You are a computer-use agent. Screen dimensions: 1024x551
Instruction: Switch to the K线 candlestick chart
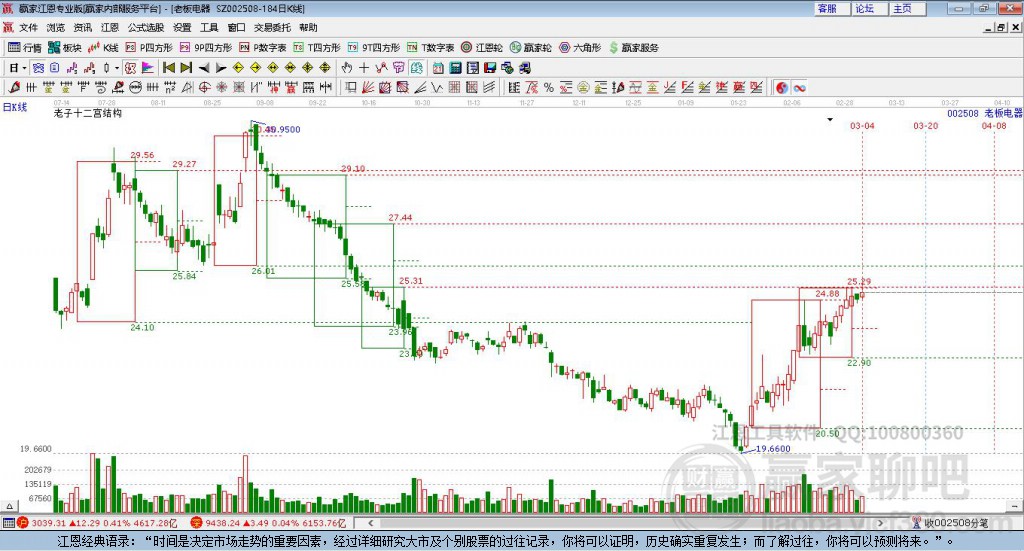(x=103, y=48)
